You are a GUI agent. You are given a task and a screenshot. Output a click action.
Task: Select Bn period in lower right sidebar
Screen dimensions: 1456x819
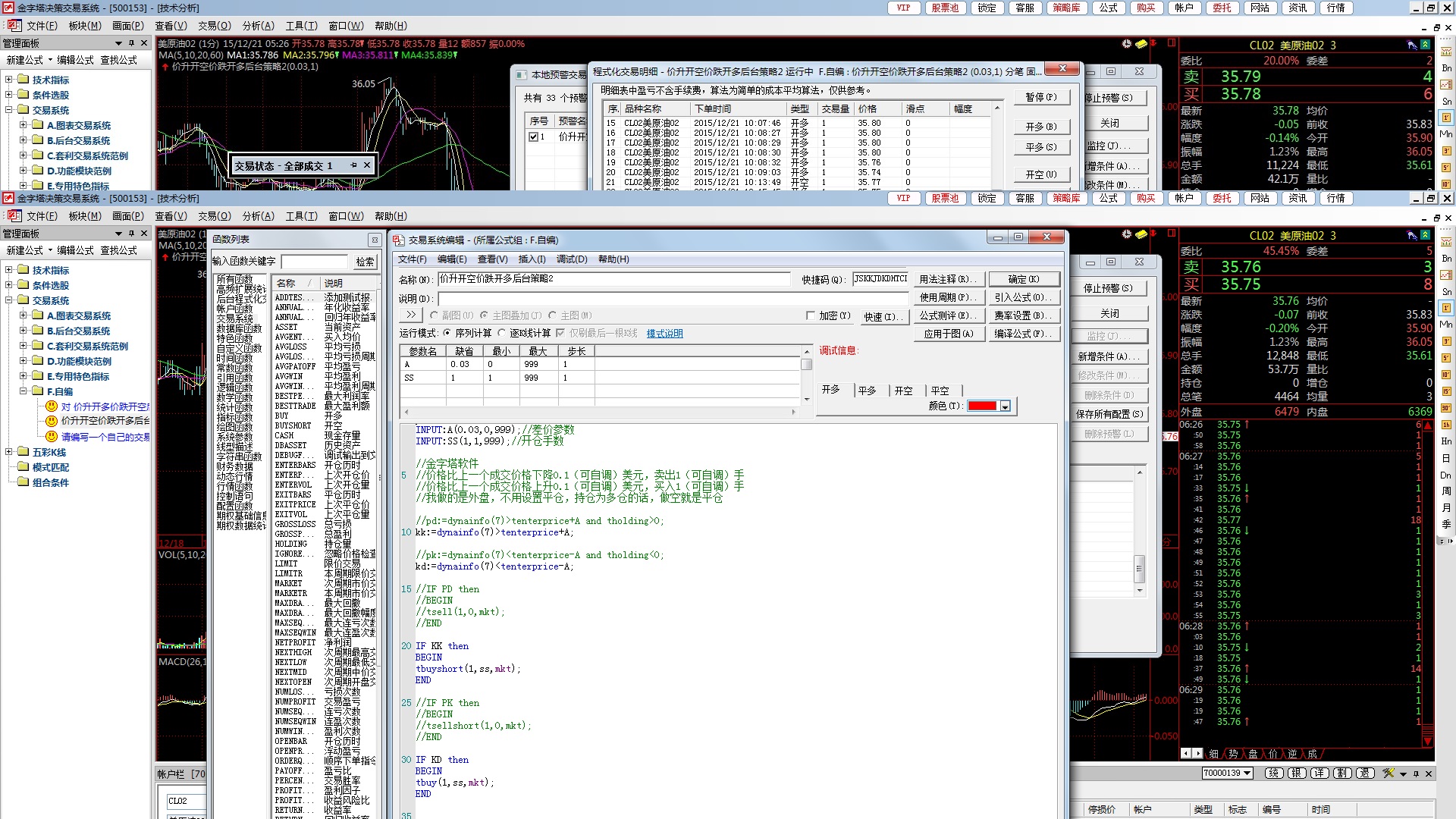tap(1447, 259)
